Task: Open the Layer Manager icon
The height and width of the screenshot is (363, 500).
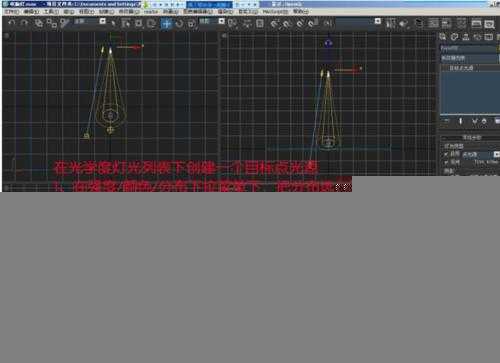Action: point(419,23)
